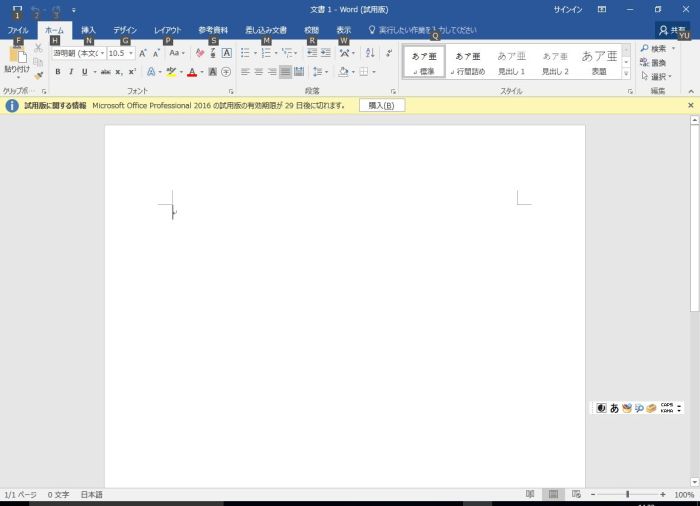Toggle Subscript formatting
Screen dimensions: 700x506
118,72
